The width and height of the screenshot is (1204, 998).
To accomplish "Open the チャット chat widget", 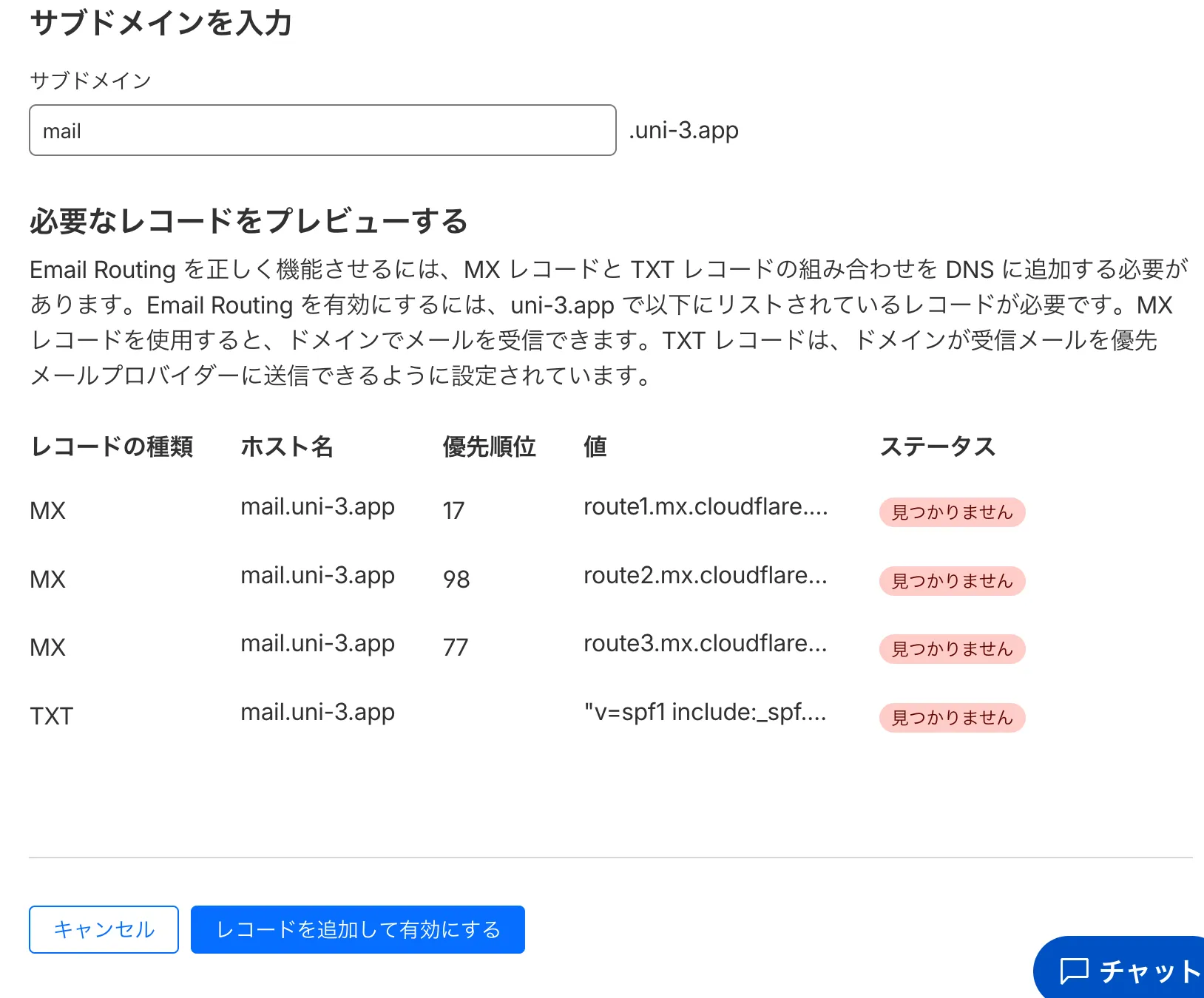I will [1119, 968].
